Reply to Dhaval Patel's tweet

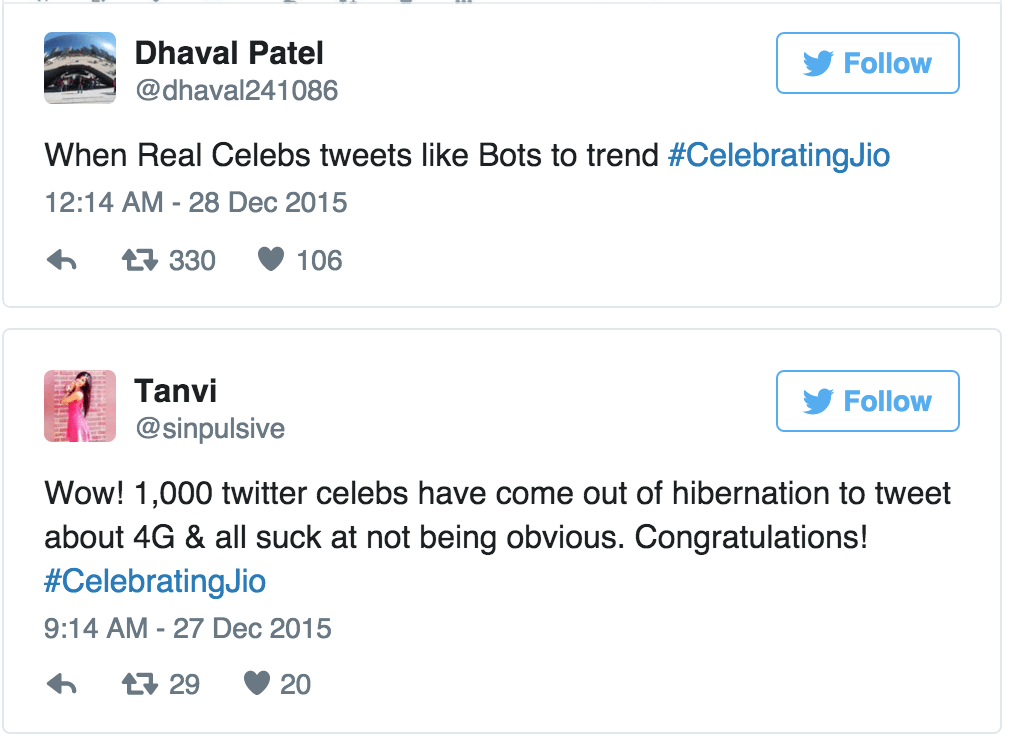pos(62,261)
